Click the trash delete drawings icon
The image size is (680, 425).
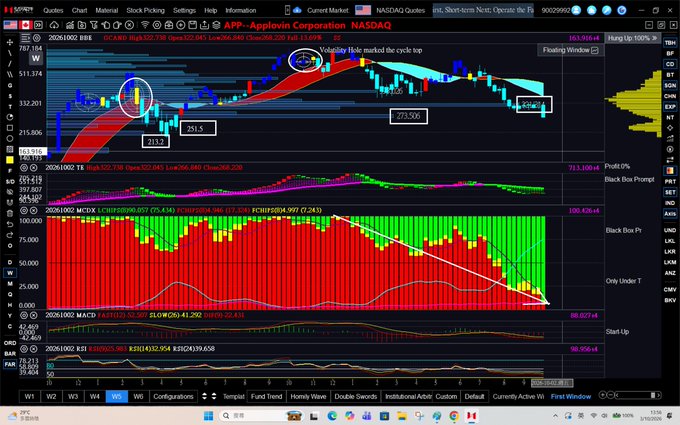[x=10, y=213]
